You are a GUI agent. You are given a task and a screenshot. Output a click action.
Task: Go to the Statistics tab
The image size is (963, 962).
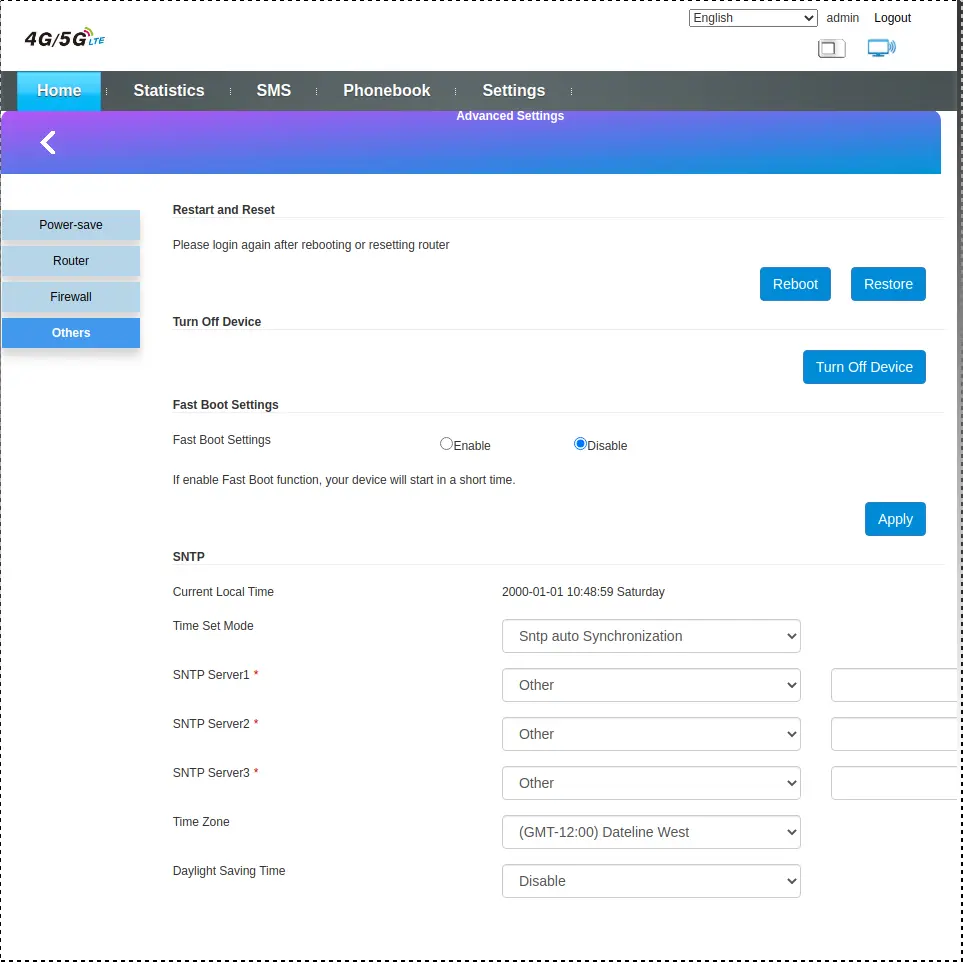[x=169, y=91]
